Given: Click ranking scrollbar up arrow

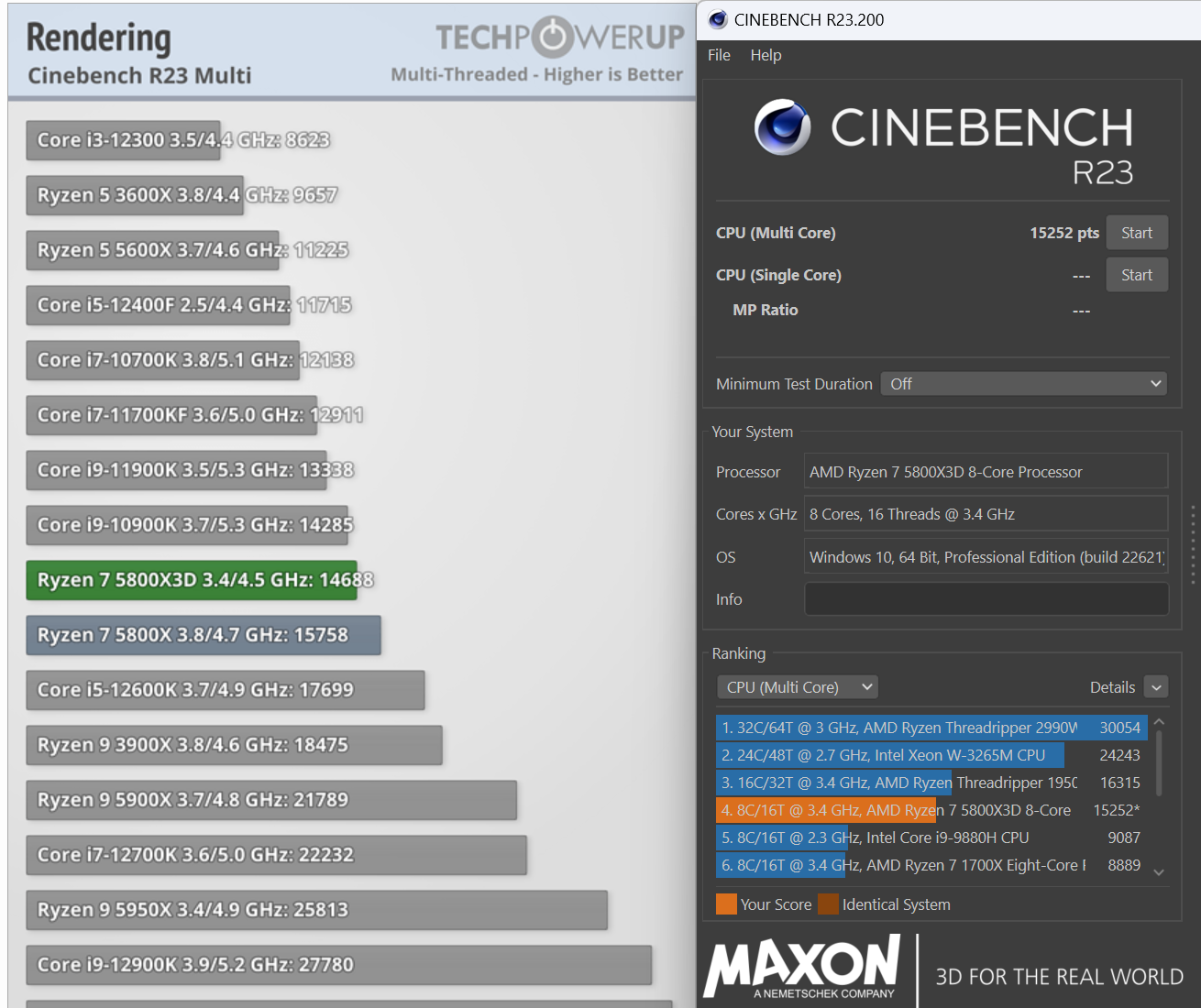Looking at the screenshot, I should click(1159, 722).
